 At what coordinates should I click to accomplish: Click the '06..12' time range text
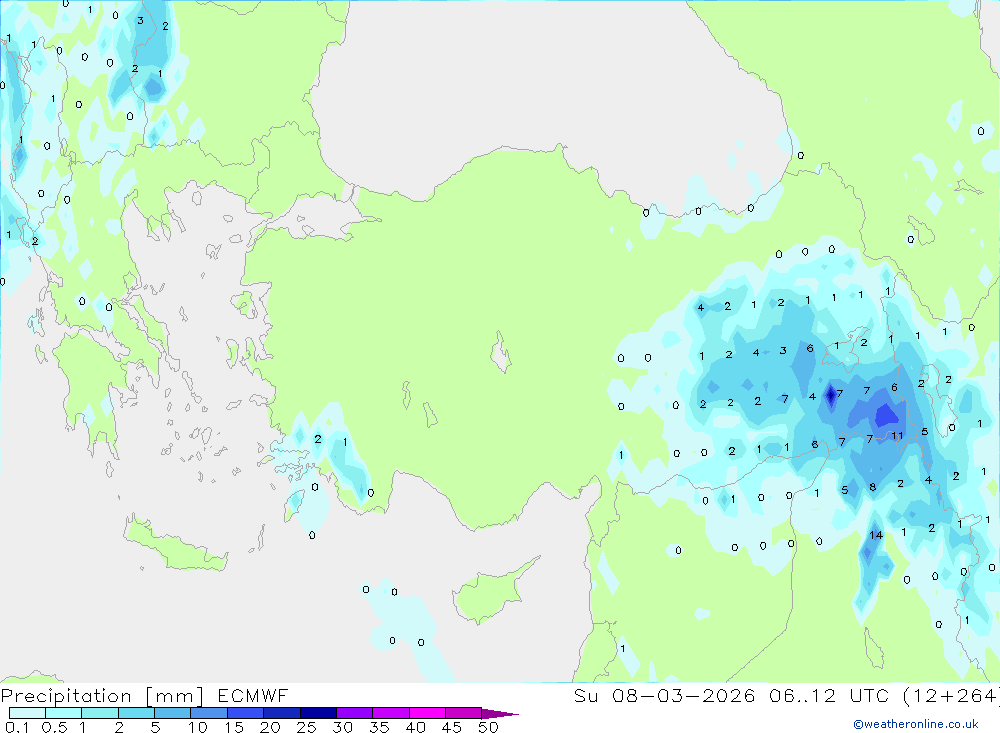(x=802, y=696)
